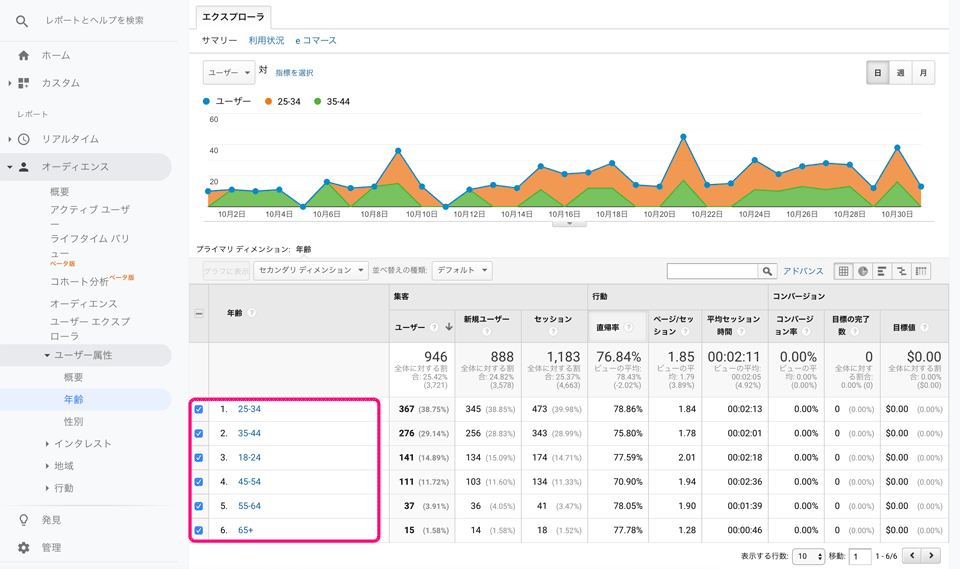Click the search magnifier icon in sidebar
The height and width of the screenshot is (569, 960).
point(22,21)
